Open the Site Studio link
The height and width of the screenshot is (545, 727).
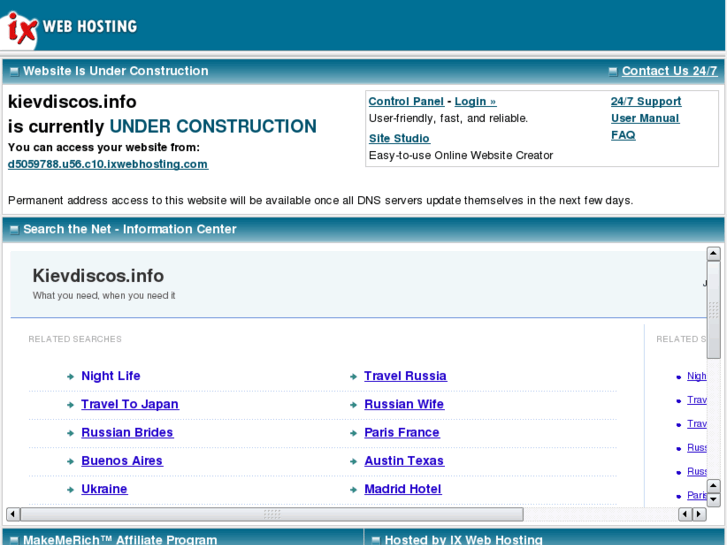point(399,138)
